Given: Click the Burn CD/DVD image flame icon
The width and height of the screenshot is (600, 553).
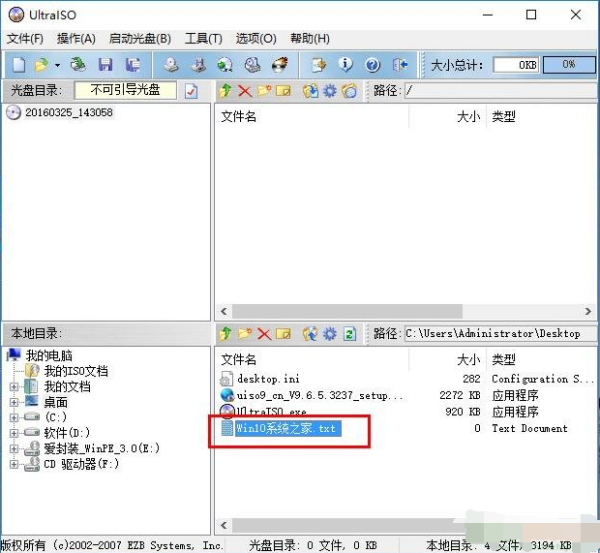Looking at the screenshot, I should [x=280, y=65].
